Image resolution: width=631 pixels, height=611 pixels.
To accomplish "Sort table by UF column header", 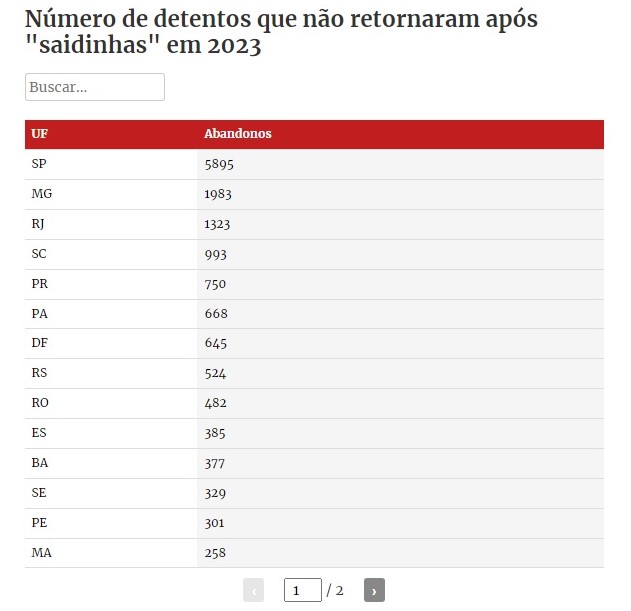I will tap(40, 134).
